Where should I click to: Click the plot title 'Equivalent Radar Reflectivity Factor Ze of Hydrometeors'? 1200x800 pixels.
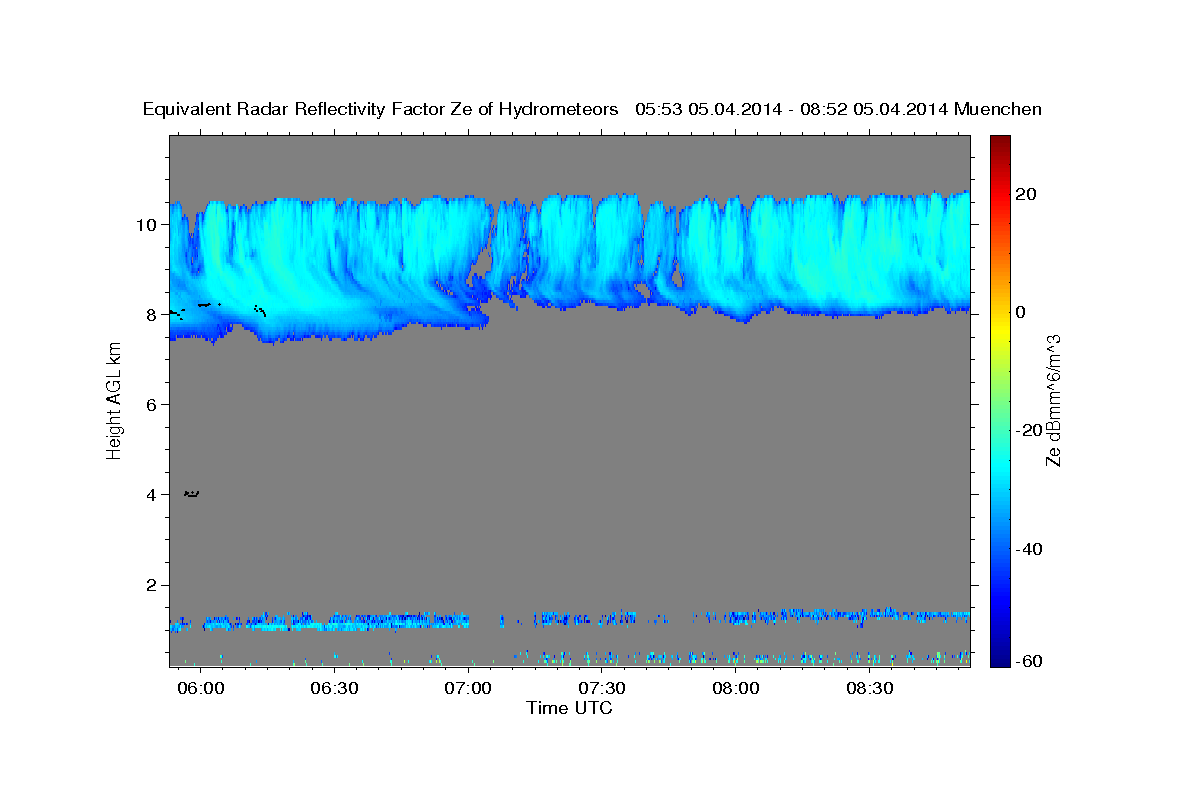click(x=381, y=110)
